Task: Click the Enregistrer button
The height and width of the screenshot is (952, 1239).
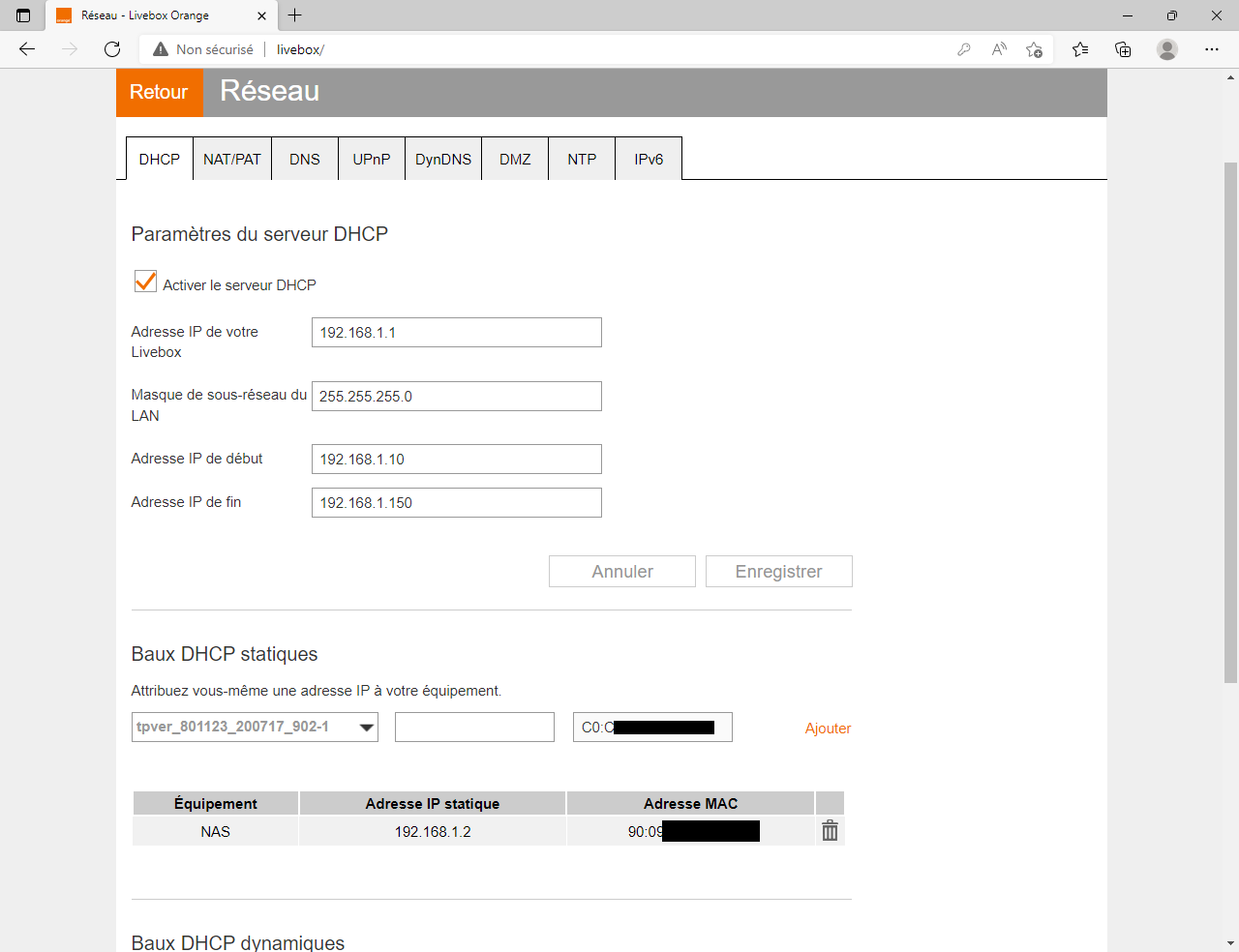Action: tap(779, 571)
